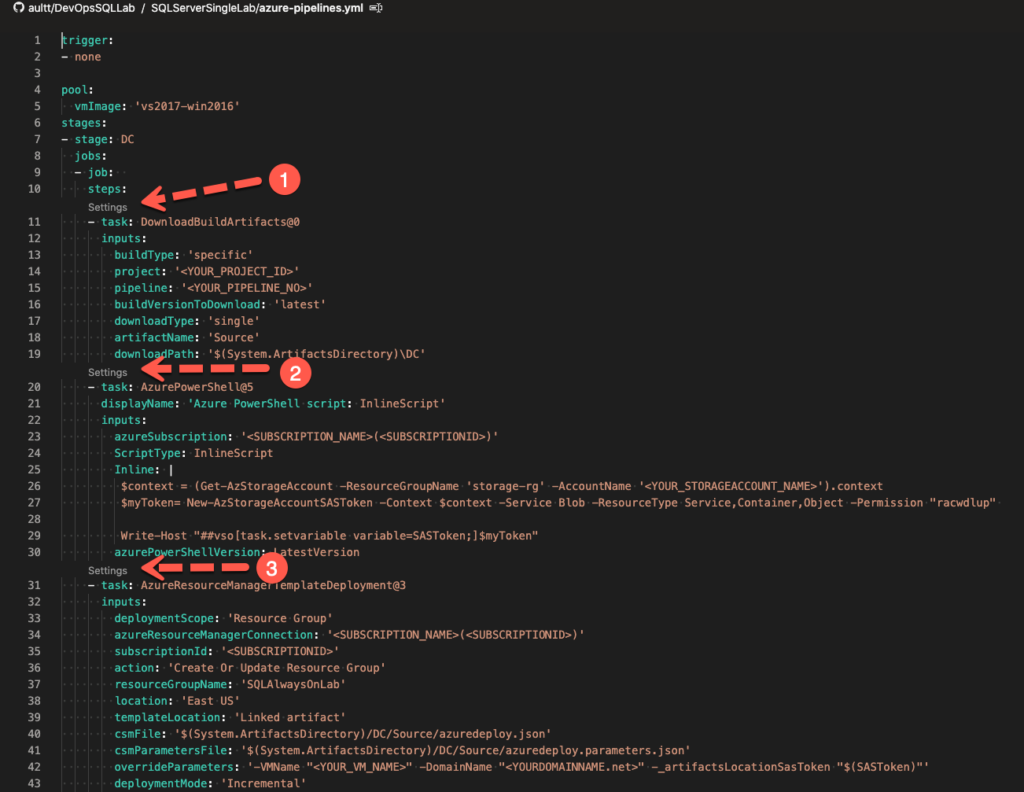
Task: Click artifactName 'Source' value
Action: point(233,337)
